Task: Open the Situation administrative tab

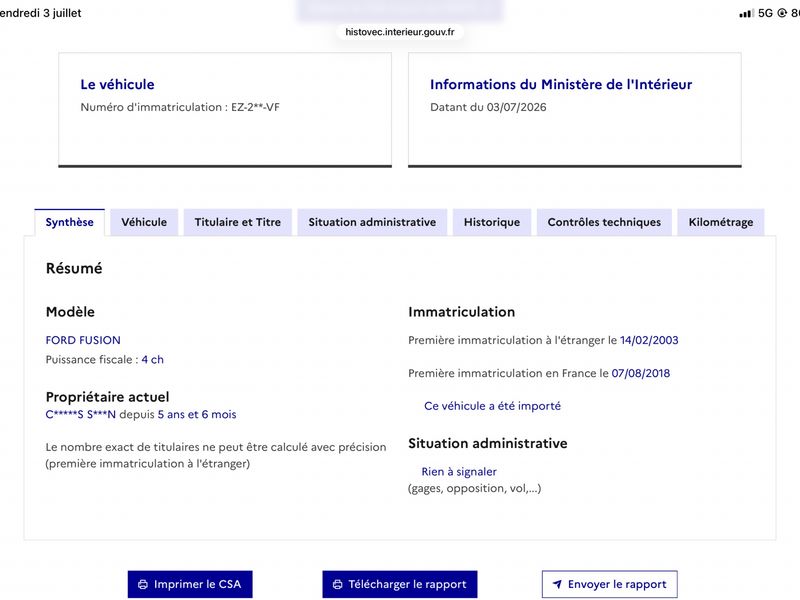Action: pos(372,222)
